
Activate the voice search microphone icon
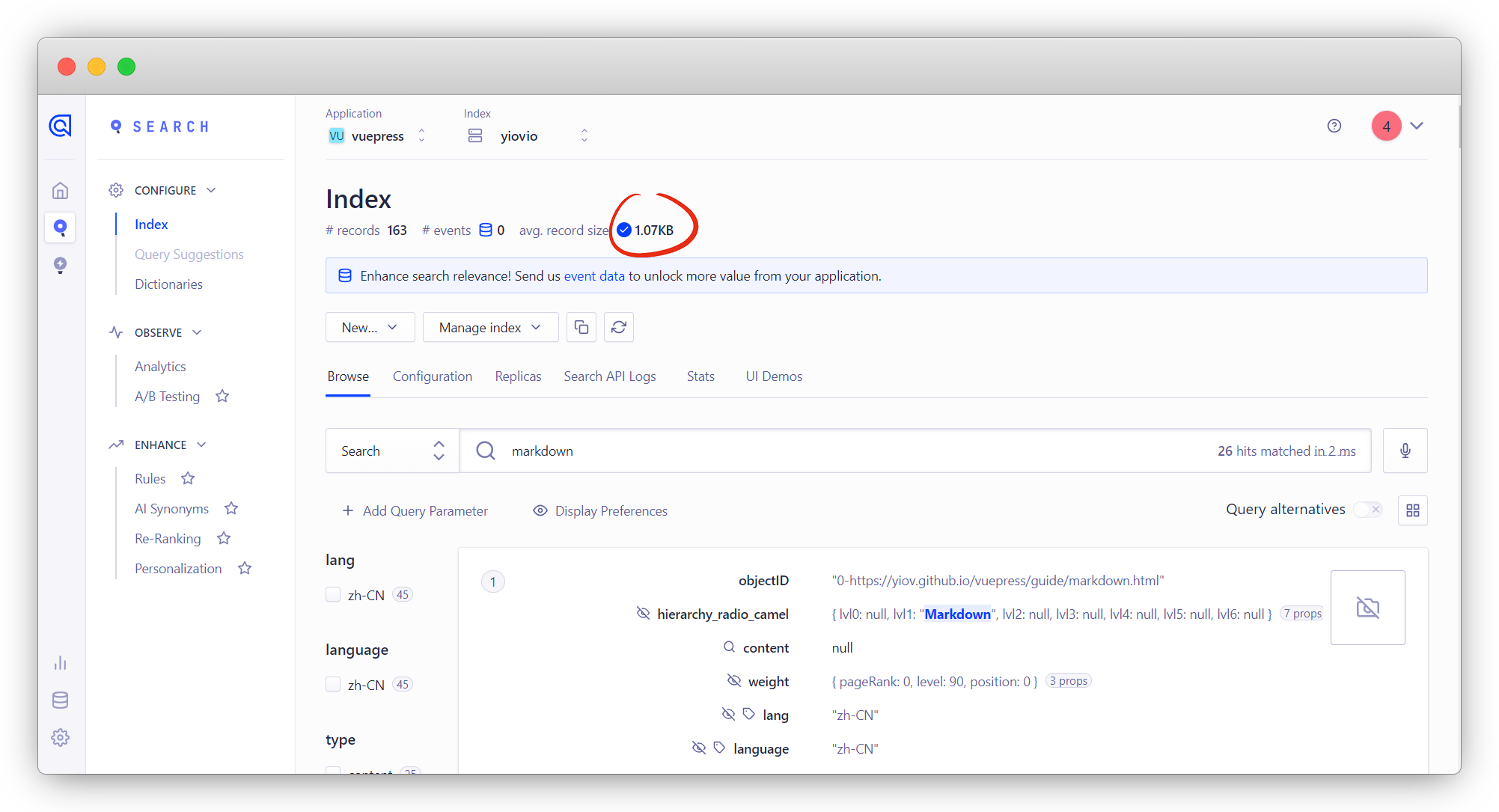[x=1405, y=450]
